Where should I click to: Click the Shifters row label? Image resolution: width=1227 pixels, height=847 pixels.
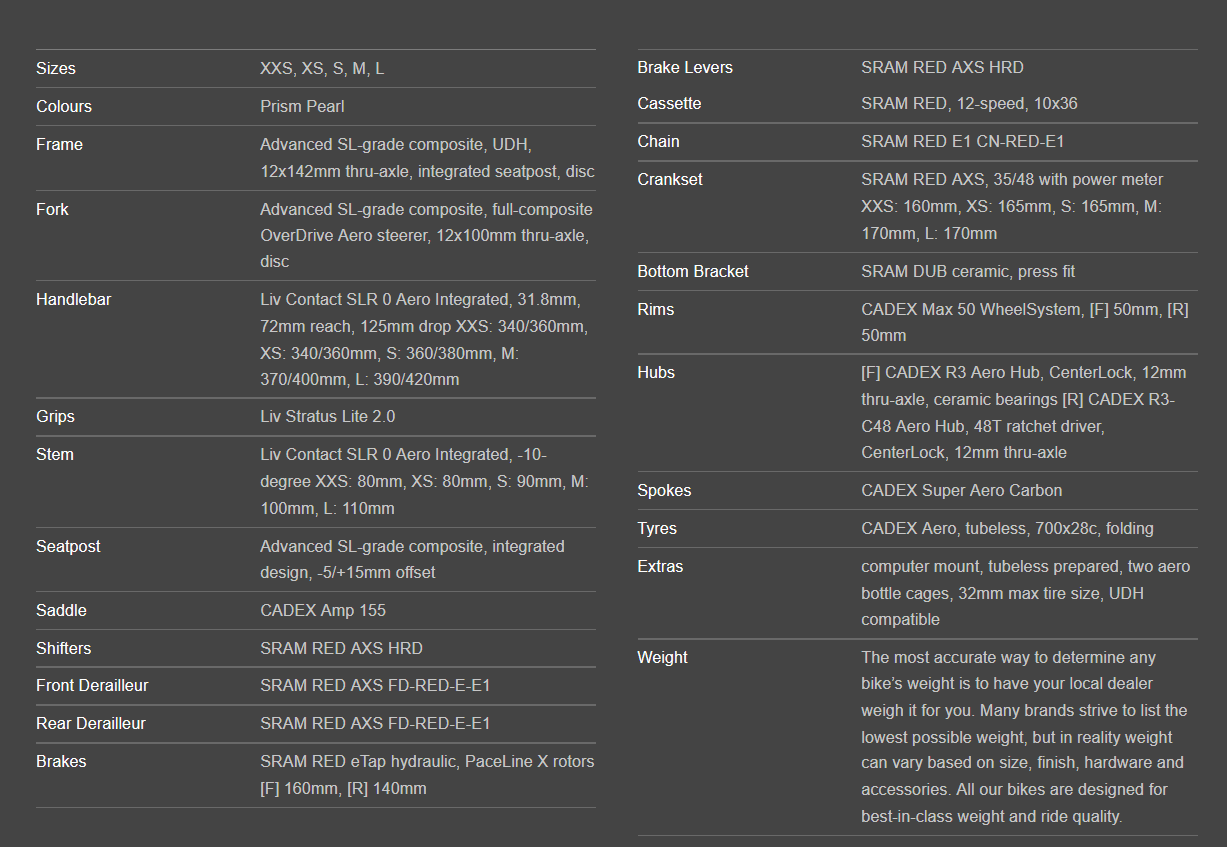[63, 649]
